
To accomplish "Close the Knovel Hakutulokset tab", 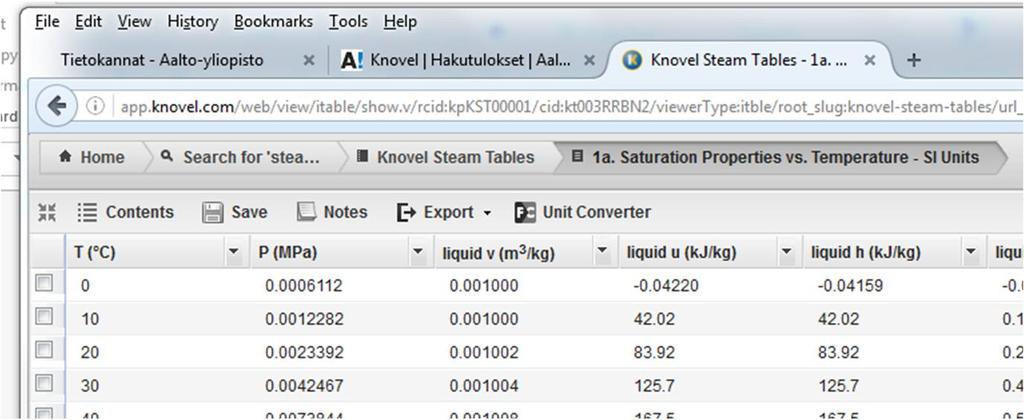I will 589,60.
